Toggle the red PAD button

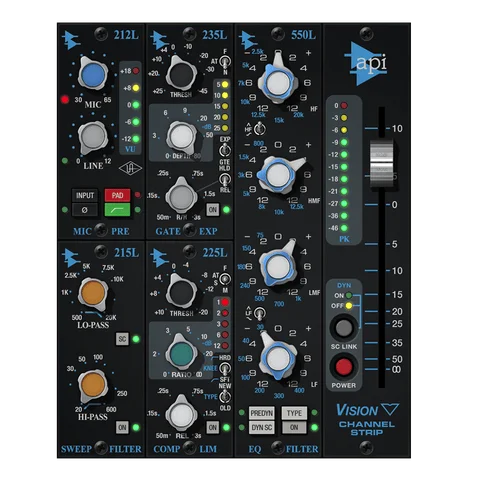coord(117,195)
